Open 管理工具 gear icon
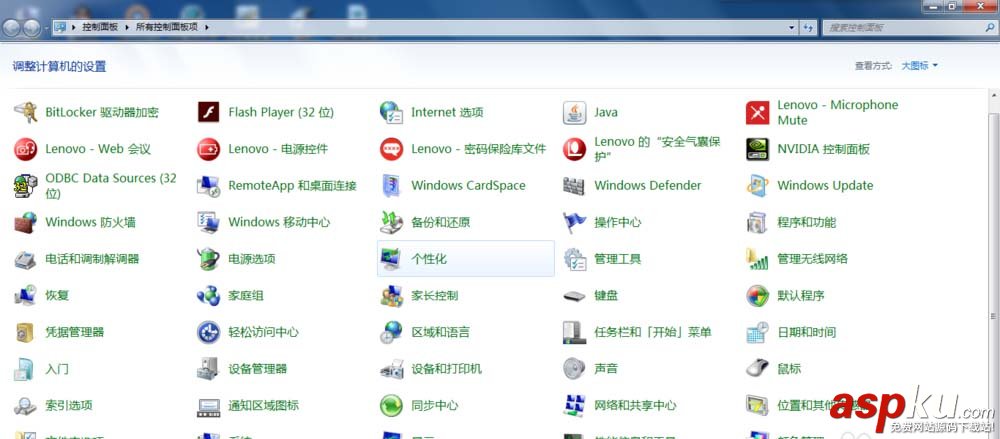1000x439 pixels. (x=575, y=259)
